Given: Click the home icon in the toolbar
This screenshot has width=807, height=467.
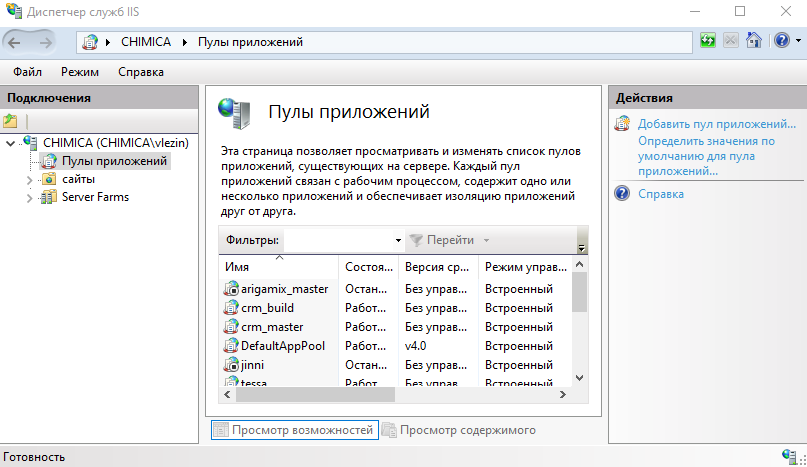Looking at the screenshot, I should point(754,42).
